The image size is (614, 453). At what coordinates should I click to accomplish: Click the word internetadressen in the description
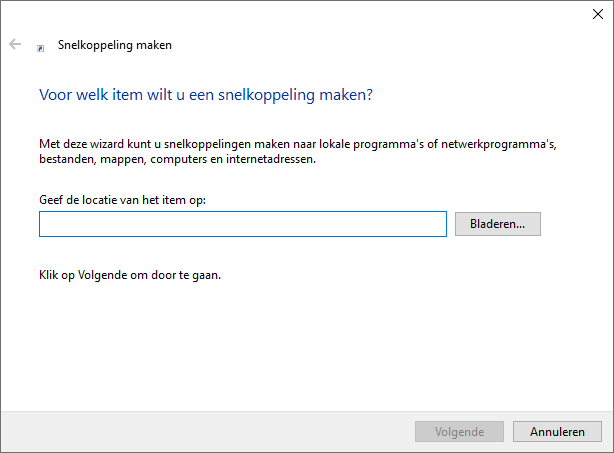(271, 159)
